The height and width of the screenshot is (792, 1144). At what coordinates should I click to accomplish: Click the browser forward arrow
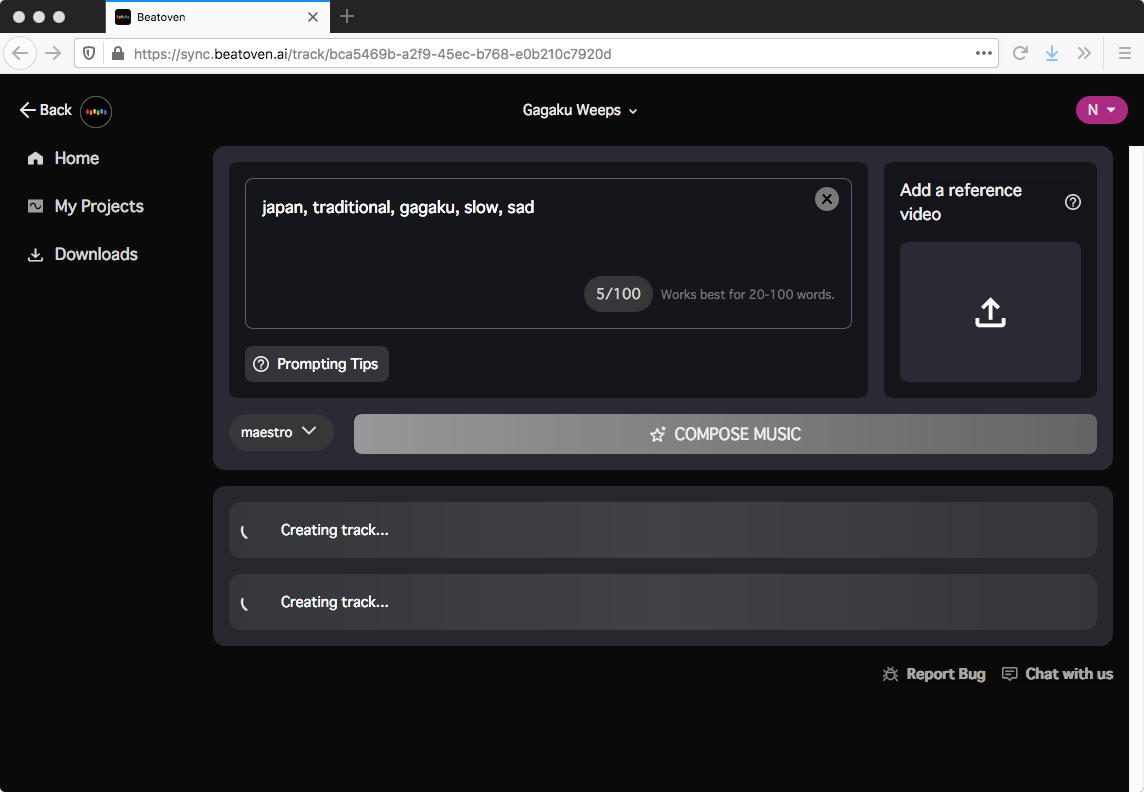(53, 53)
